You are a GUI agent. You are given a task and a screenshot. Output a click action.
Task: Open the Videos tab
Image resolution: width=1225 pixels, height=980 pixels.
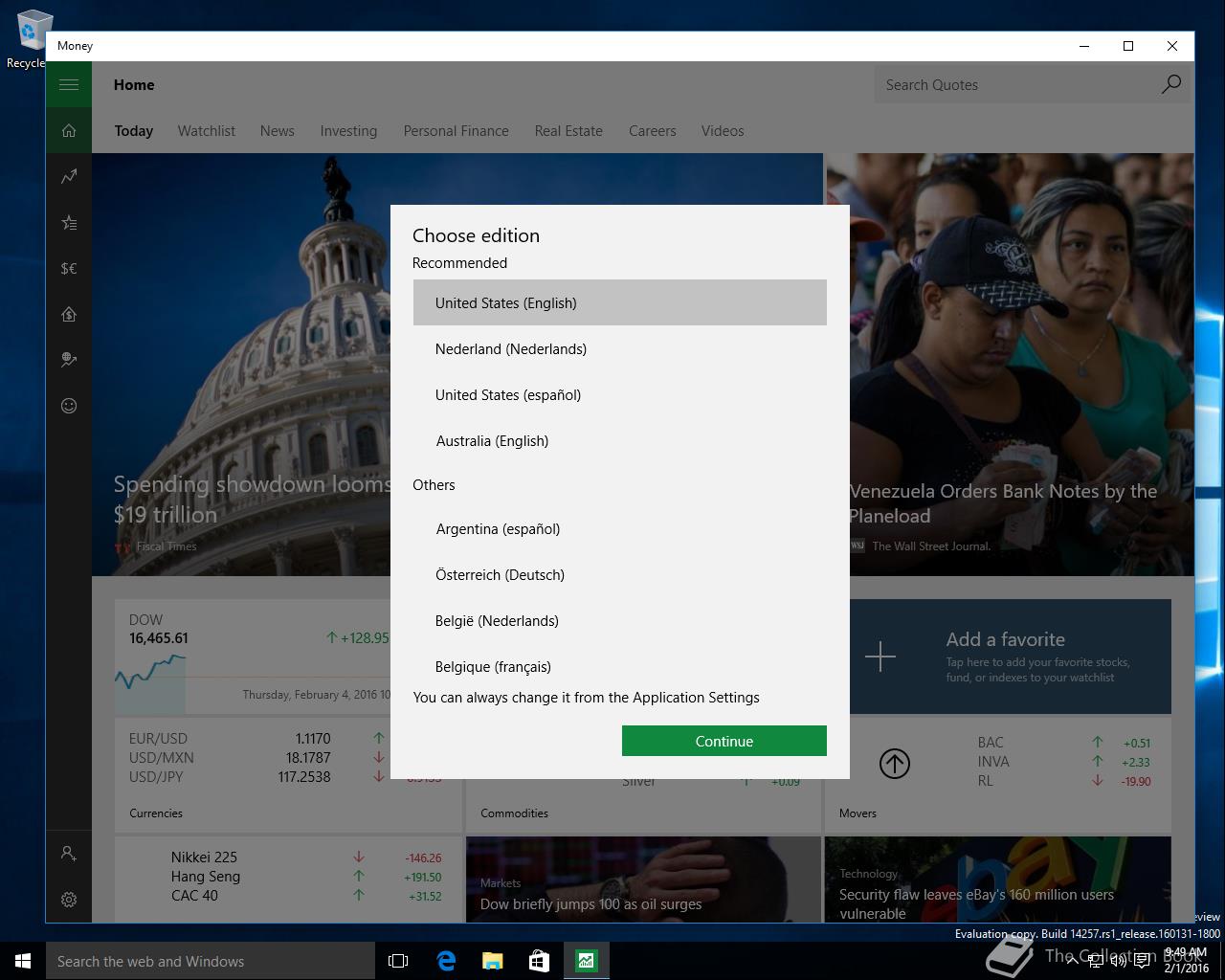tap(723, 131)
